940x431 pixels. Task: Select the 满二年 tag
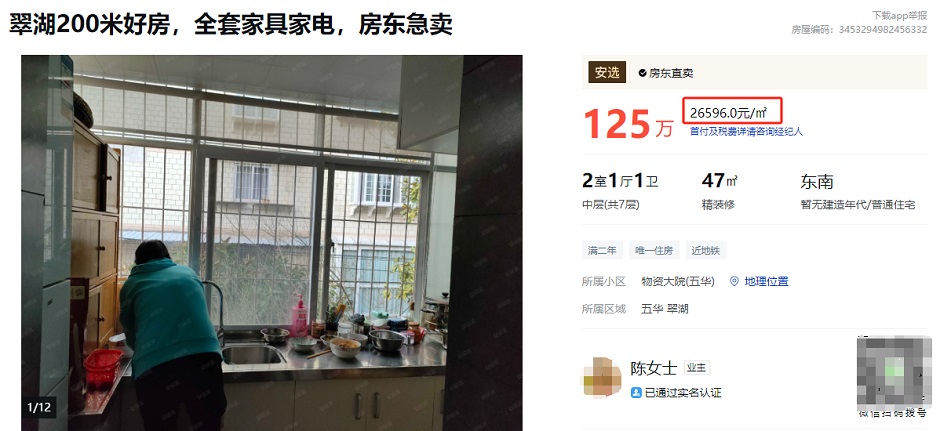602,251
